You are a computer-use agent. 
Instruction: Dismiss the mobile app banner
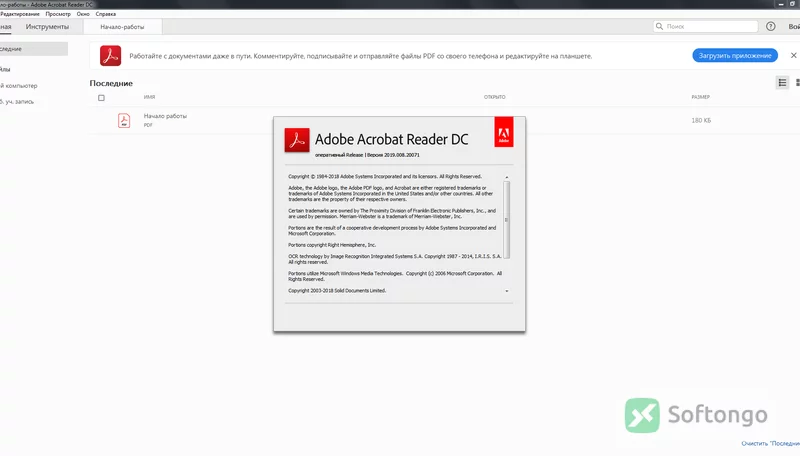[x=793, y=55]
